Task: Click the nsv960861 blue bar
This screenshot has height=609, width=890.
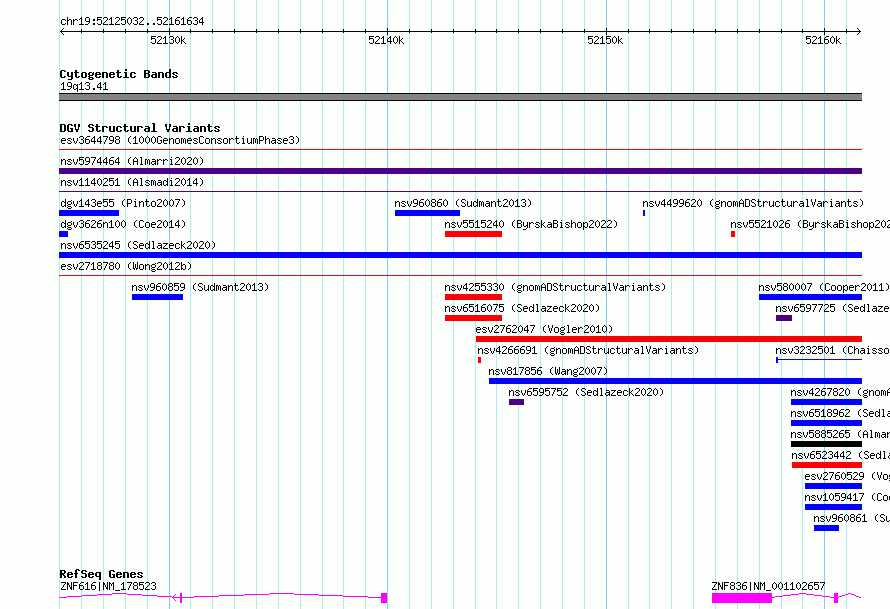Action: coord(826,528)
